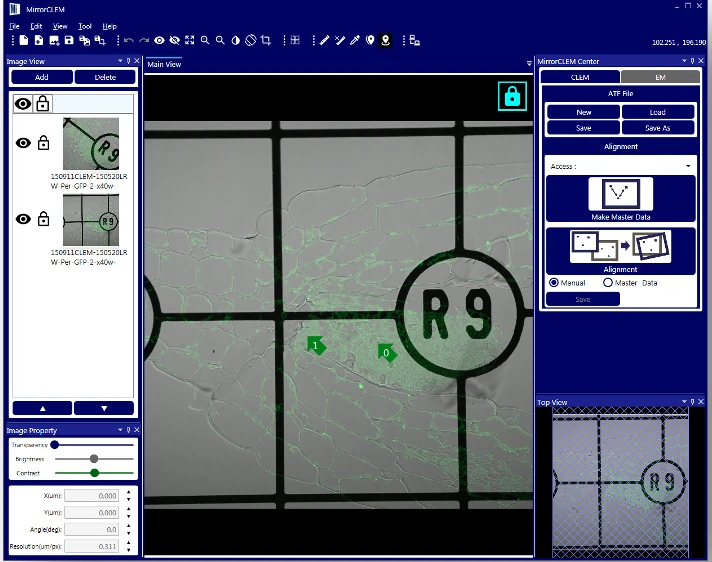Screen dimensions: 712x562
Task: Click the Crop tool icon
Action: [266, 40]
